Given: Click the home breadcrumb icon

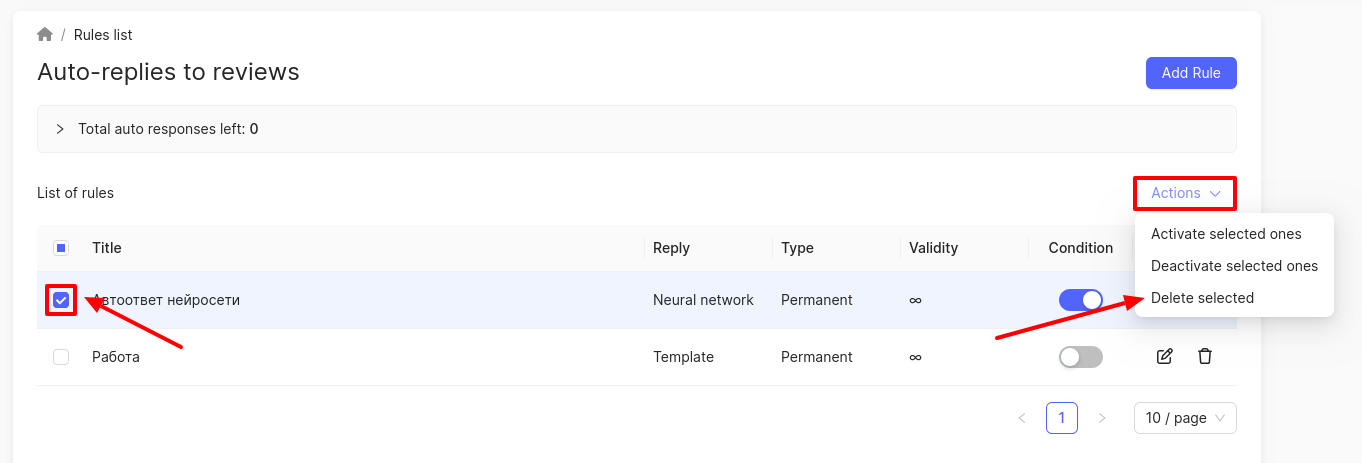Looking at the screenshot, I should [x=45, y=35].
